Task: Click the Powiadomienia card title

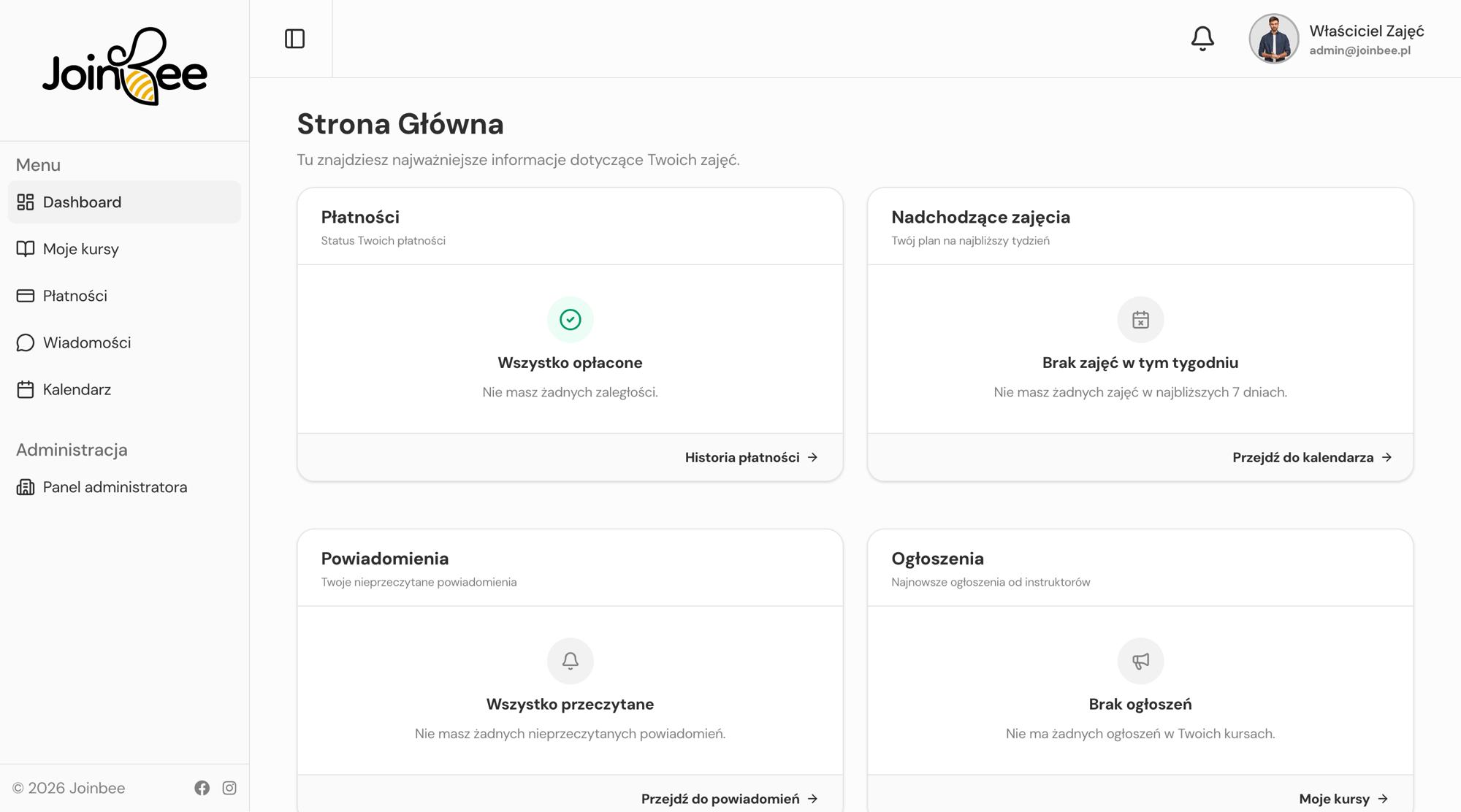Action: (385, 559)
